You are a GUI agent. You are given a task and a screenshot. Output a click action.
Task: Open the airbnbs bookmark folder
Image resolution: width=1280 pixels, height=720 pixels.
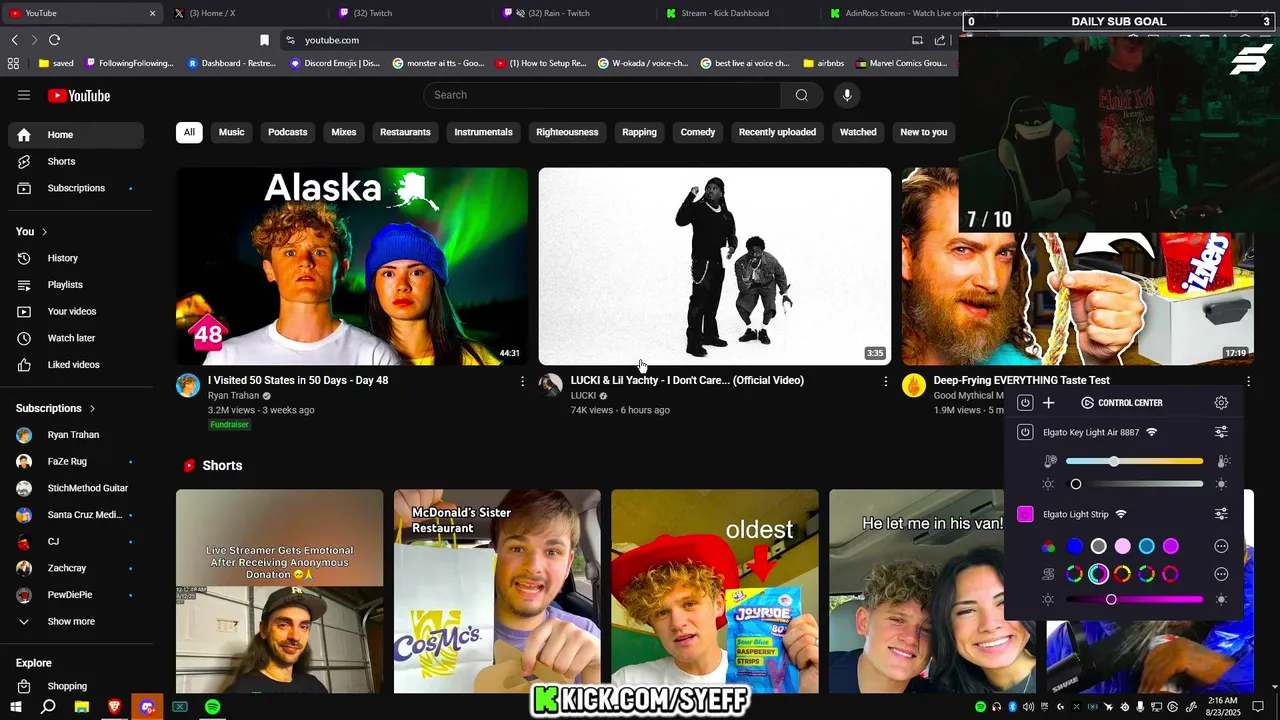pos(823,63)
